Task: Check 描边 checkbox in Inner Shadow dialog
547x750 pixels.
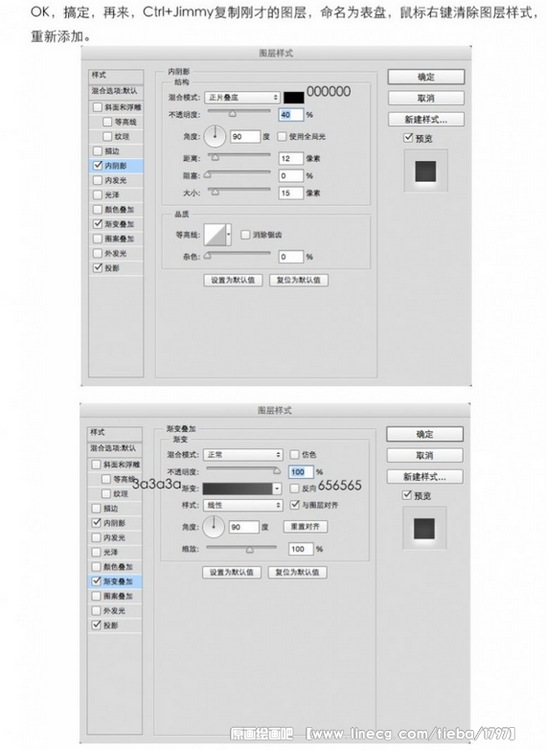Action: [98, 151]
